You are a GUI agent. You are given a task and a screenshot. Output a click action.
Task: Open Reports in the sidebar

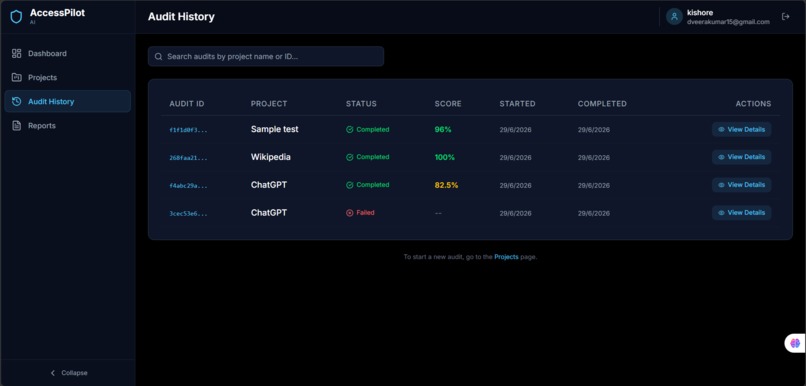click(67, 125)
